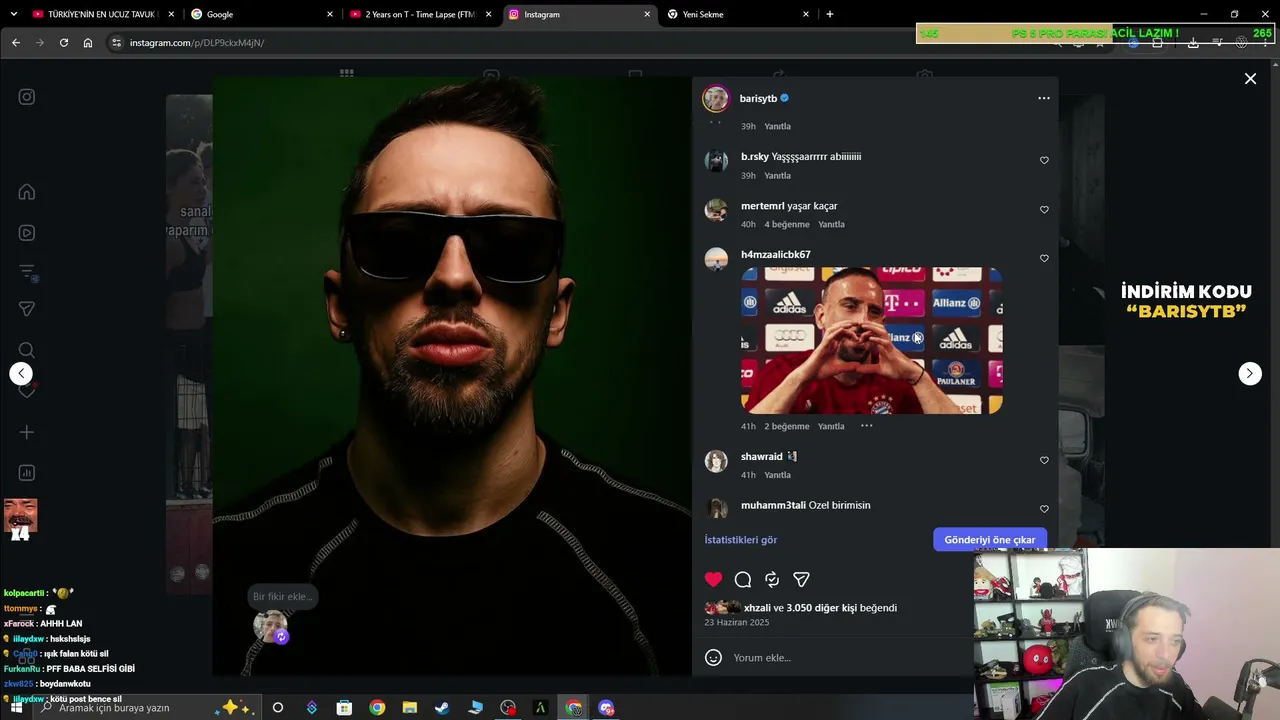
Task: Open the comment bubble icon under the post
Action: click(743, 579)
